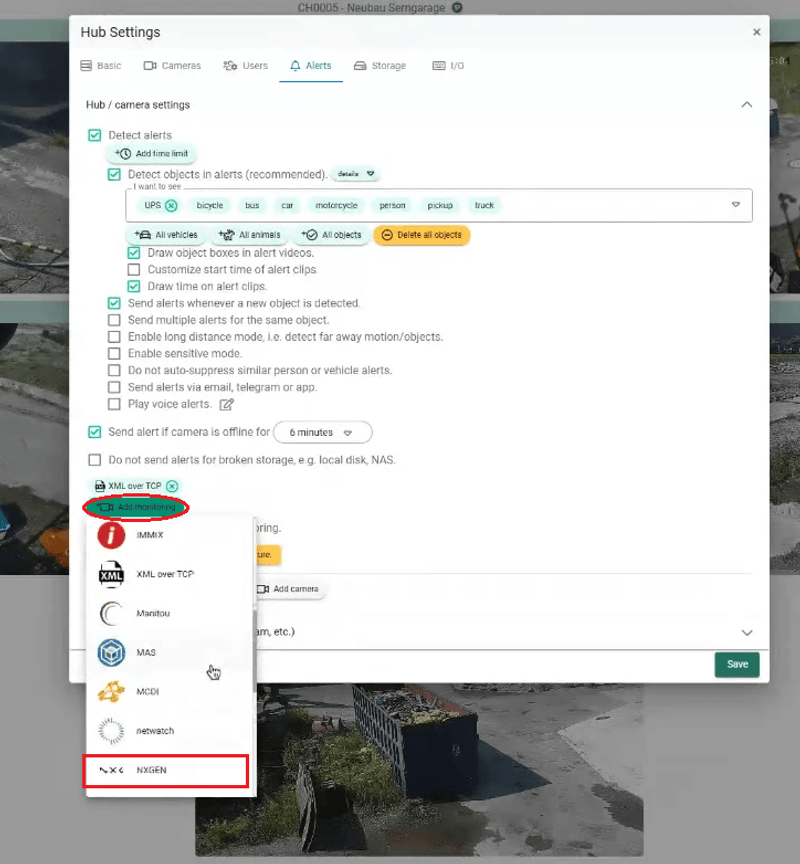Click the car object tag

pos(287,206)
